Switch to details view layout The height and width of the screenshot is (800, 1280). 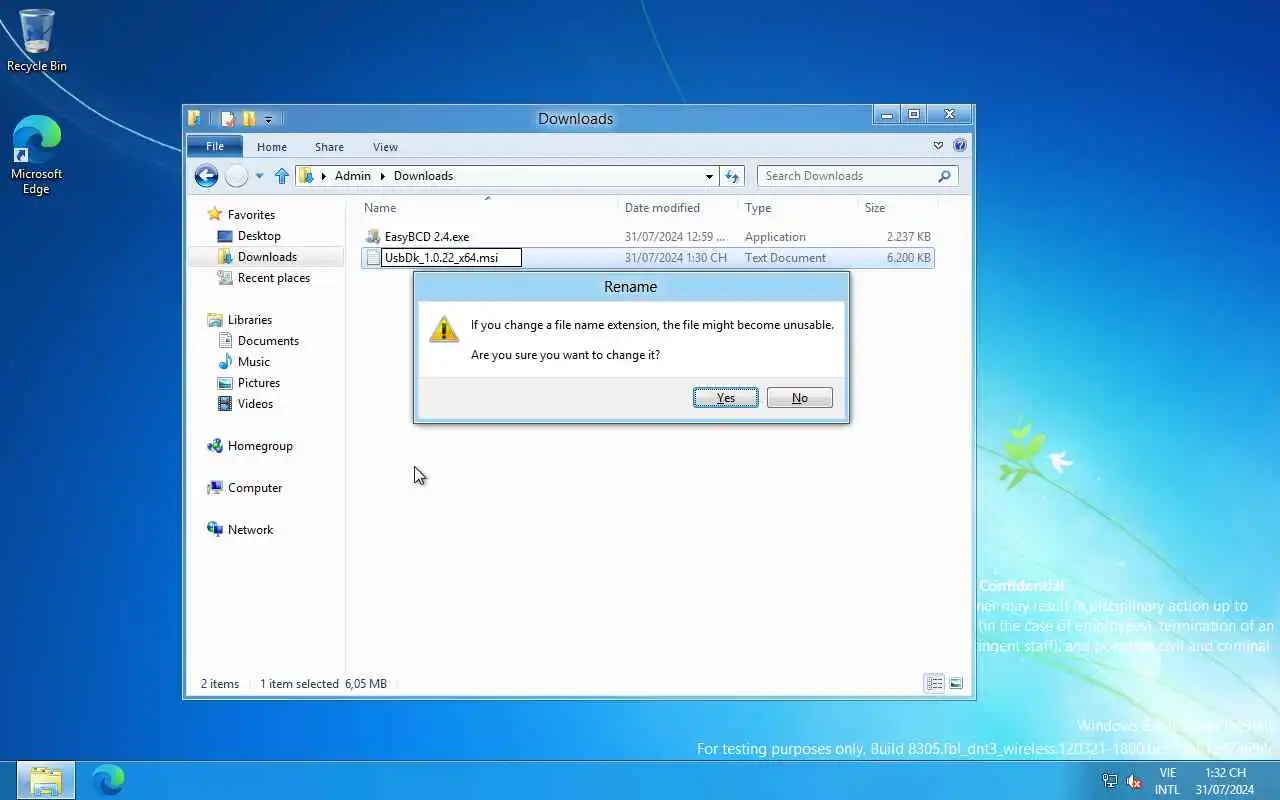click(934, 684)
